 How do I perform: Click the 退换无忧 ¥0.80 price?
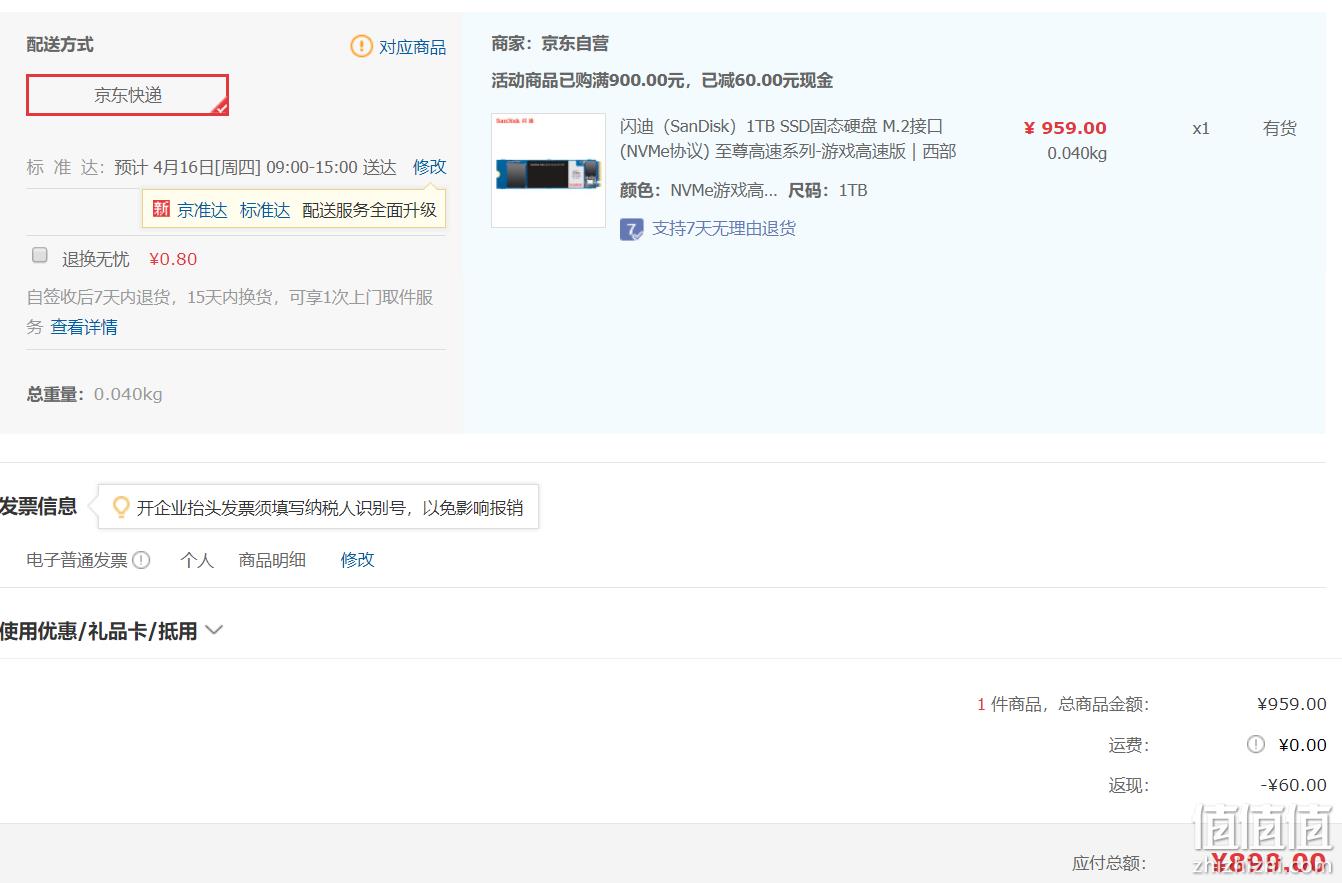tap(173, 259)
